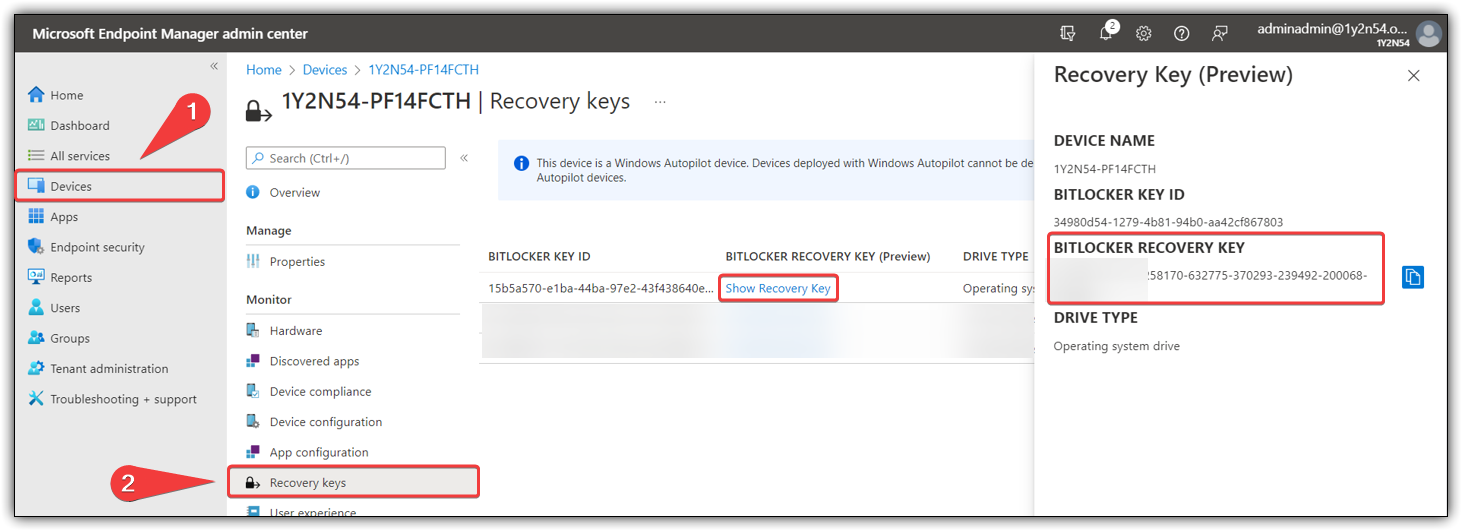Open Devices in the left navigation
The width and height of the screenshot is (1462, 531).
click(71, 187)
